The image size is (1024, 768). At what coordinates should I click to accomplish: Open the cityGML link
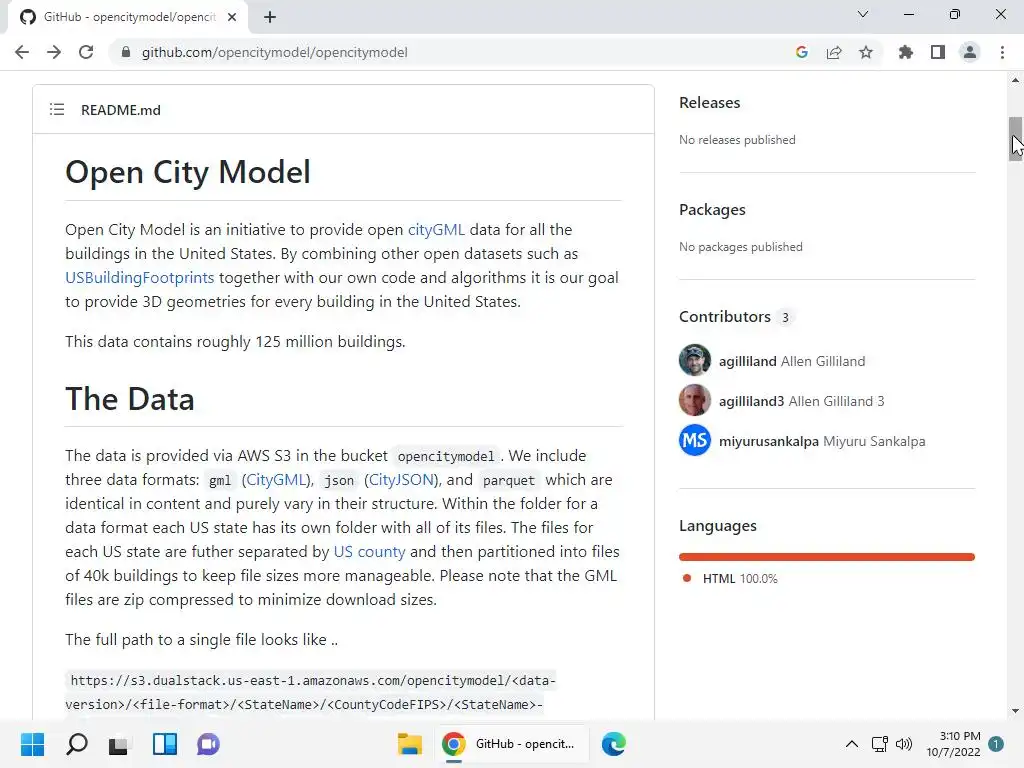[436, 230]
